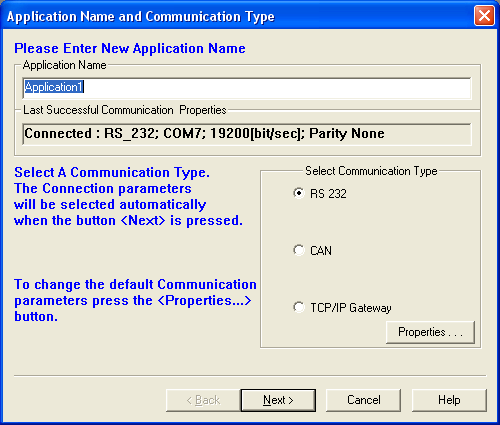Screen dimensions: 500x425
Task: Click the Application Name group label
Action: (64, 65)
